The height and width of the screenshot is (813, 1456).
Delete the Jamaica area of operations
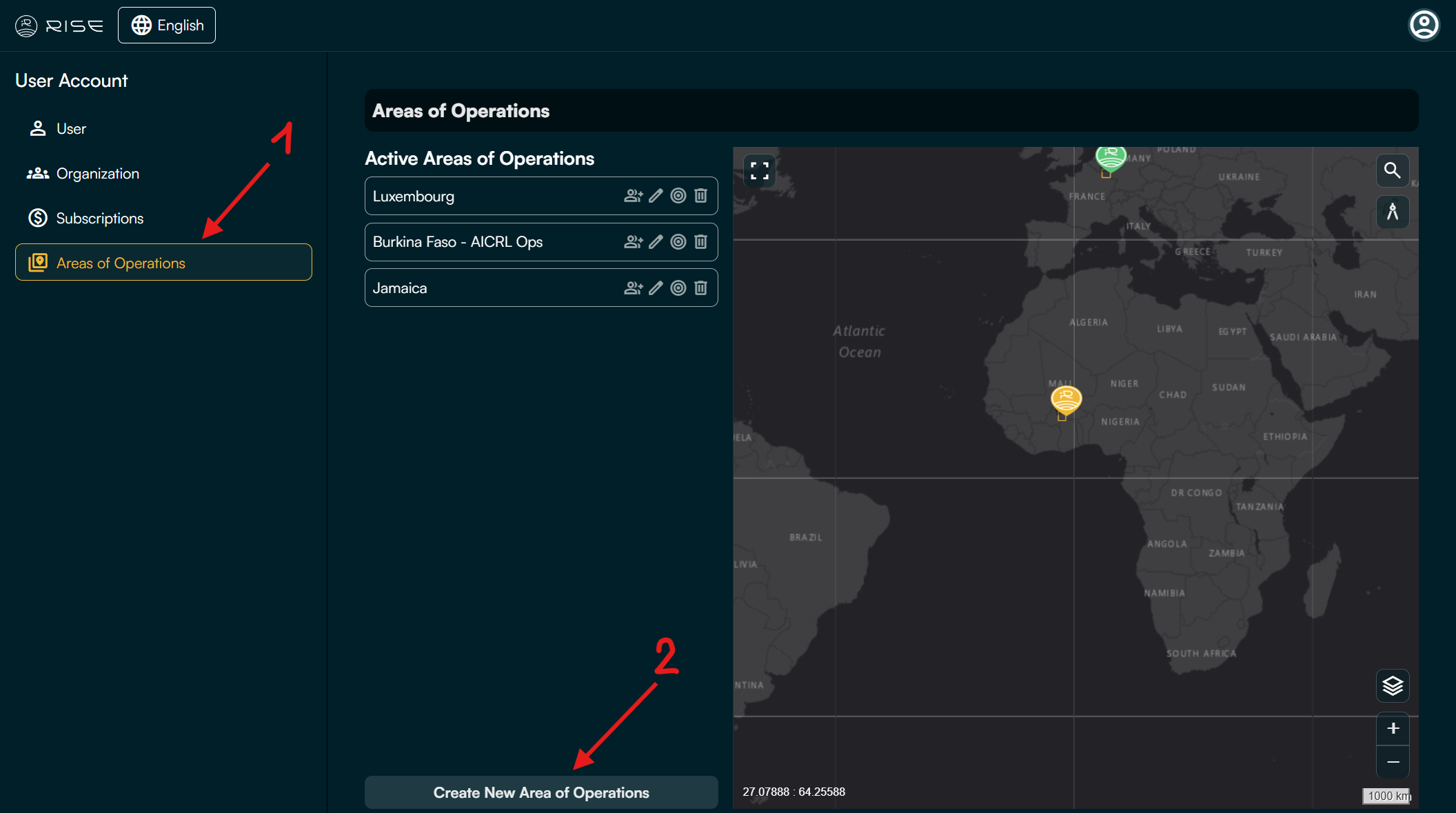tap(700, 288)
